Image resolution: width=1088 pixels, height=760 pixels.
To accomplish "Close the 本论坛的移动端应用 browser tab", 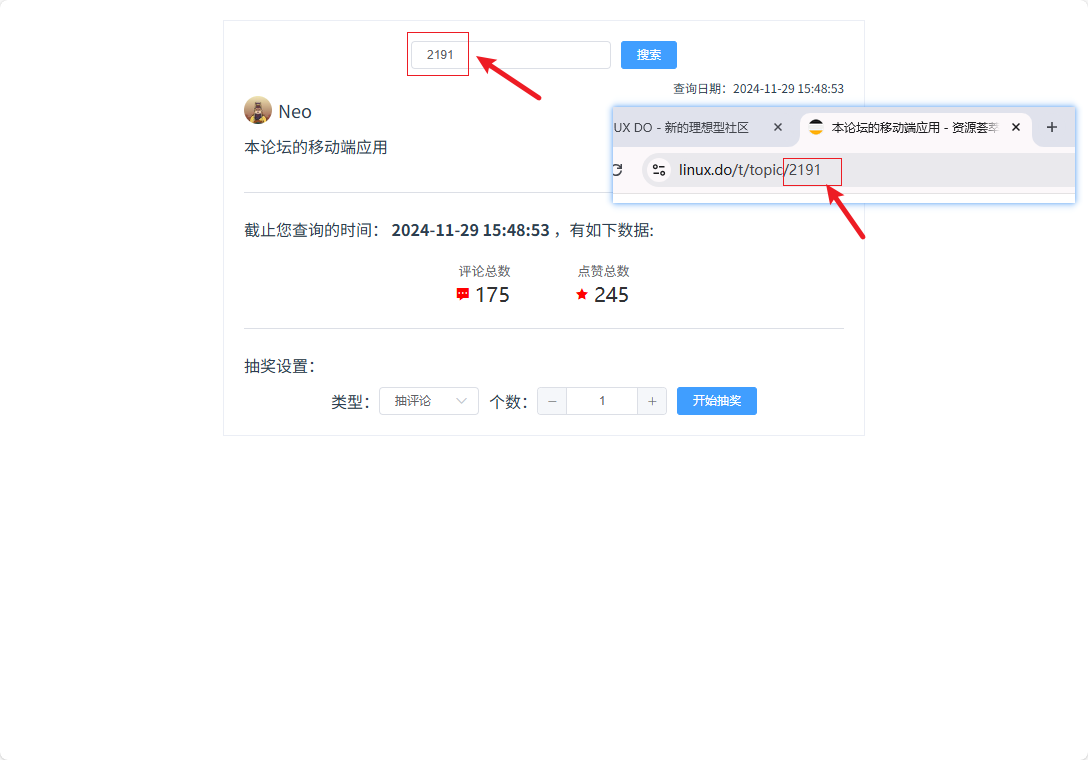I will 1016,128.
